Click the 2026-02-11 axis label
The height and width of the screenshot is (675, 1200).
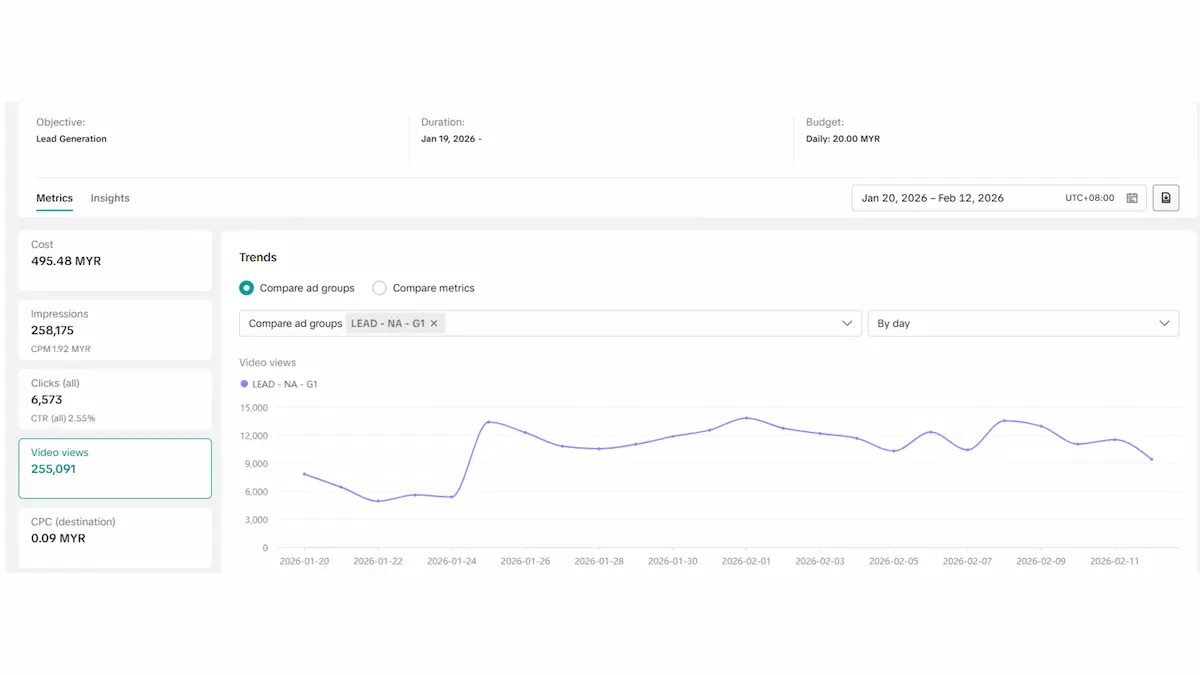tap(1114, 562)
